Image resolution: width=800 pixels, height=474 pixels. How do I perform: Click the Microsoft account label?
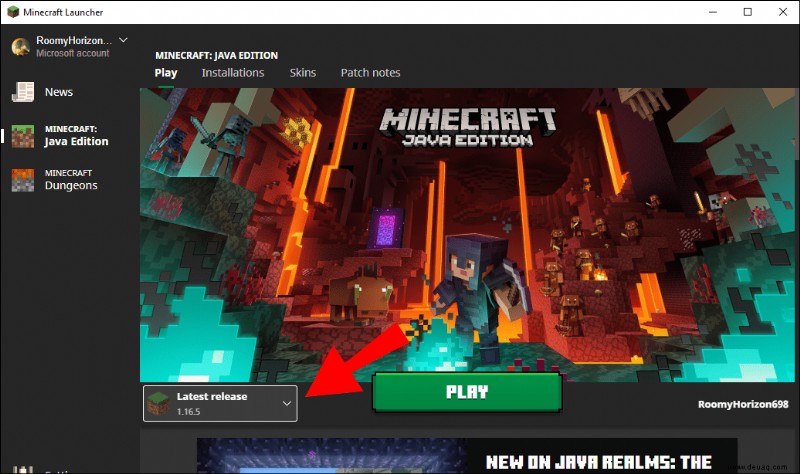(x=72, y=53)
